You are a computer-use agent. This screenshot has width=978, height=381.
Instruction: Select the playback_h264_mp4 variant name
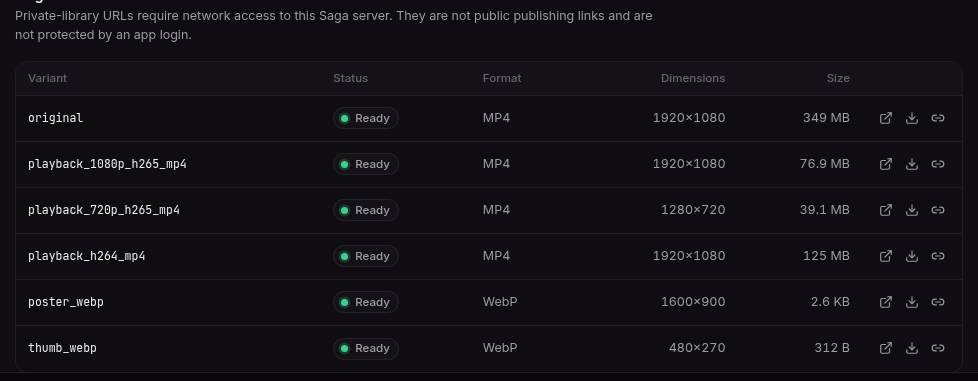[87, 256]
